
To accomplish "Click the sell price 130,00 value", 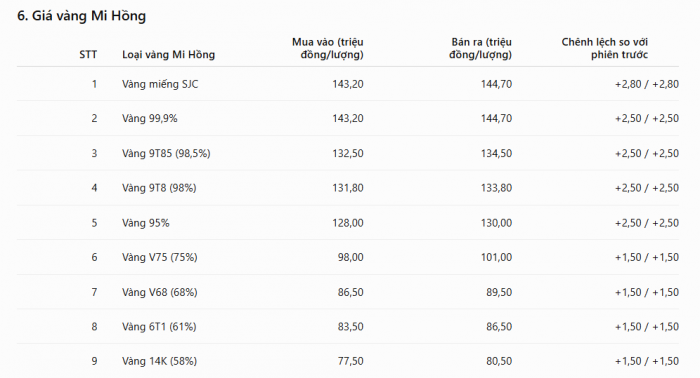I will pyautogui.click(x=496, y=223).
